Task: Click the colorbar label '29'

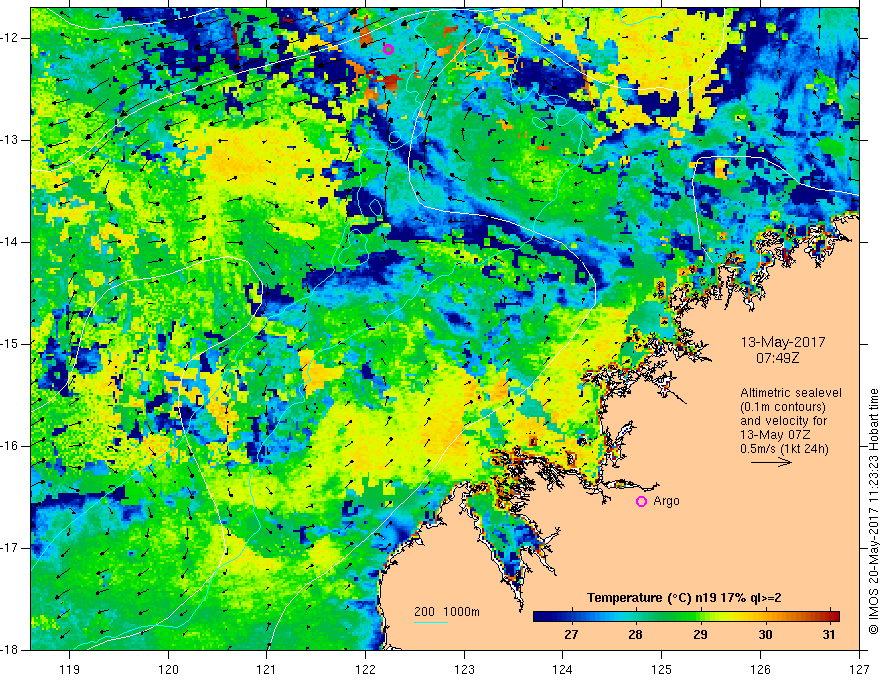Action: pyautogui.click(x=700, y=635)
